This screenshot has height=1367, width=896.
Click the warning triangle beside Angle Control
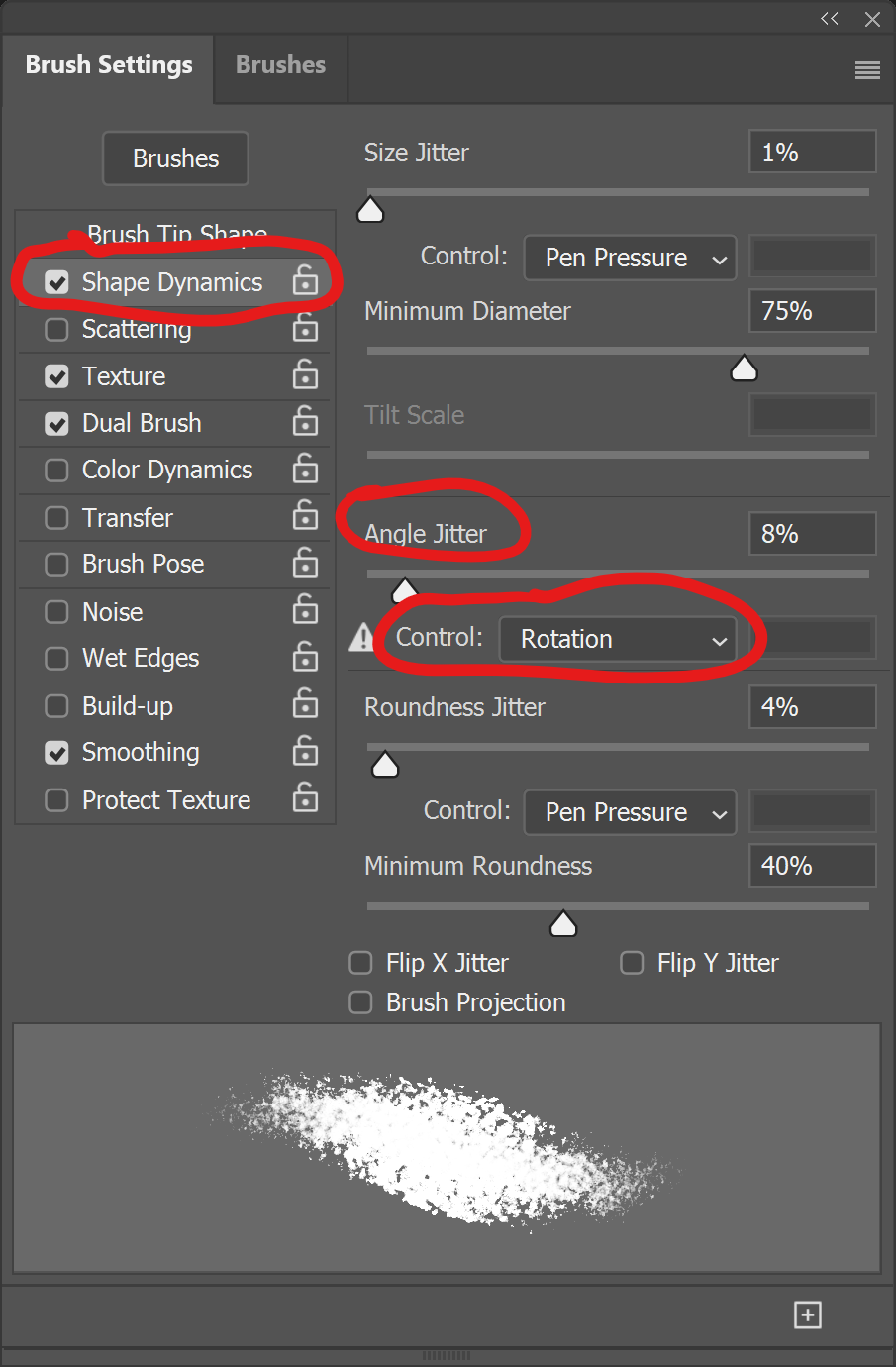362,636
